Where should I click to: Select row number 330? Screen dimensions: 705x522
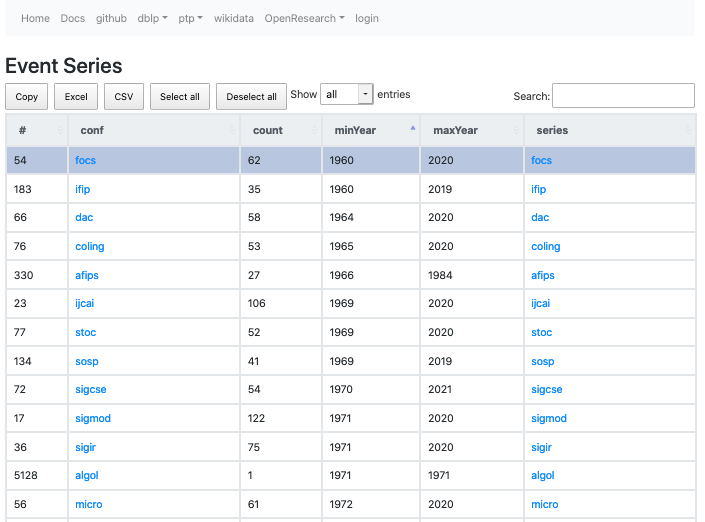[x=37, y=275]
